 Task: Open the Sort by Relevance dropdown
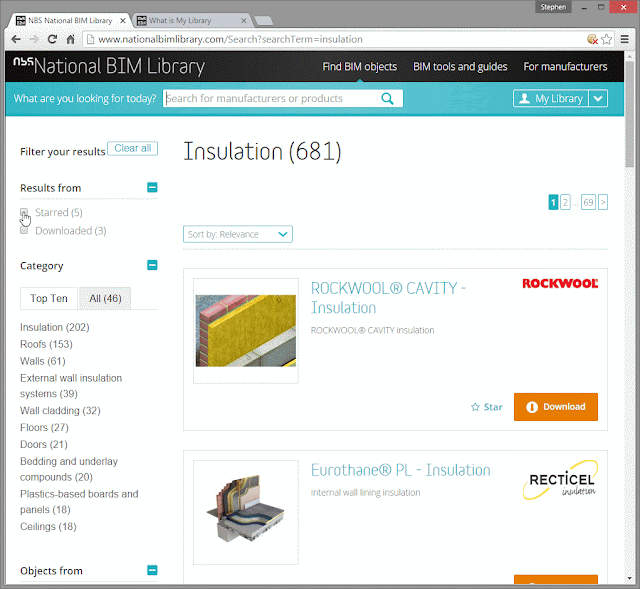pos(238,234)
